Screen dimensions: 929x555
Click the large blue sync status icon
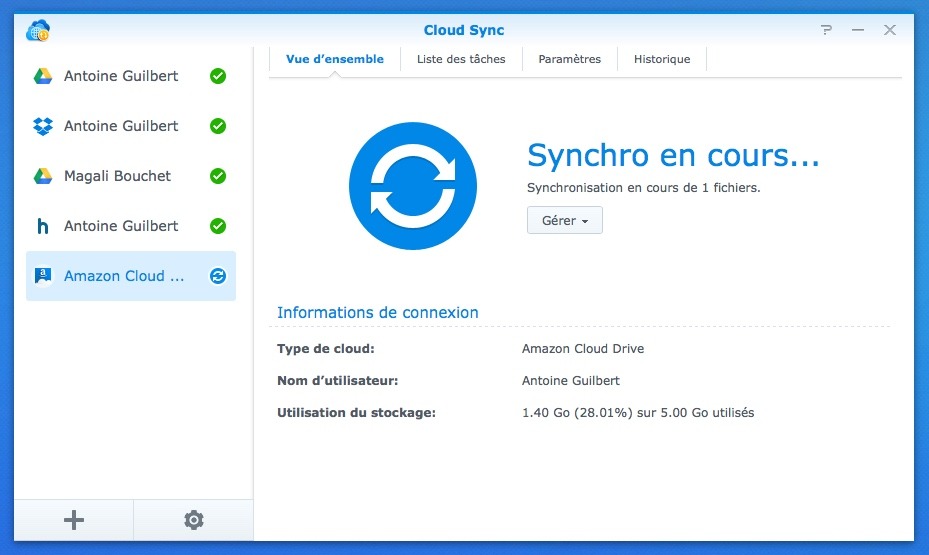413,186
